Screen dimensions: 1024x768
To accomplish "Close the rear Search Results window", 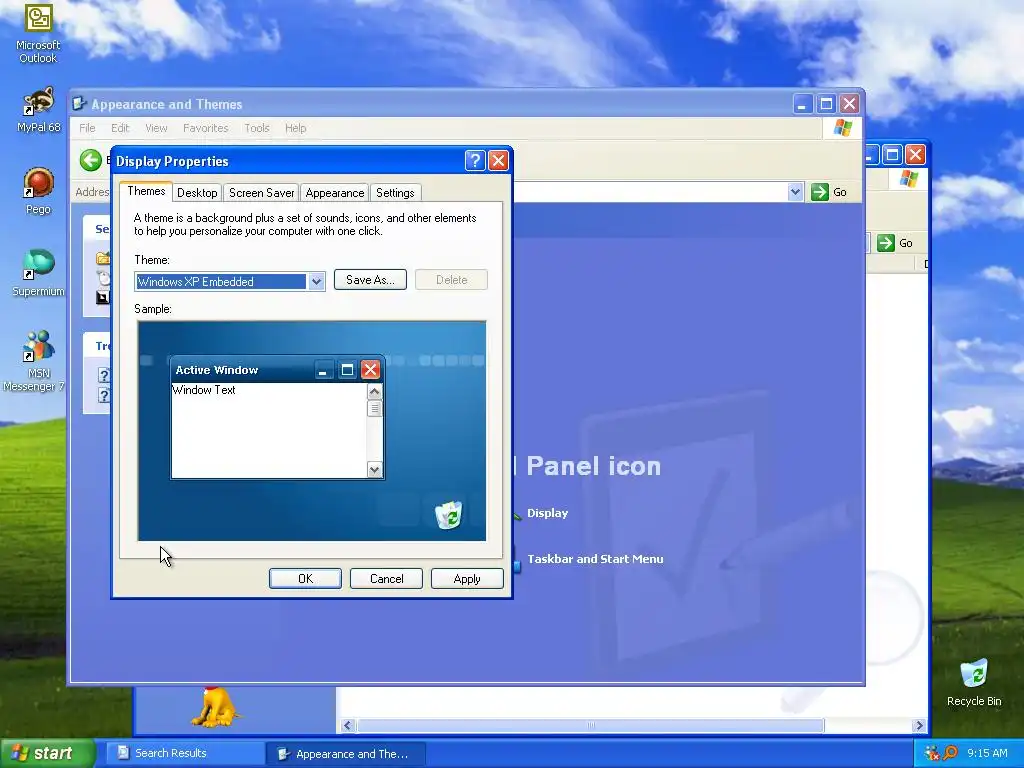I will pyautogui.click(x=916, y=155).
